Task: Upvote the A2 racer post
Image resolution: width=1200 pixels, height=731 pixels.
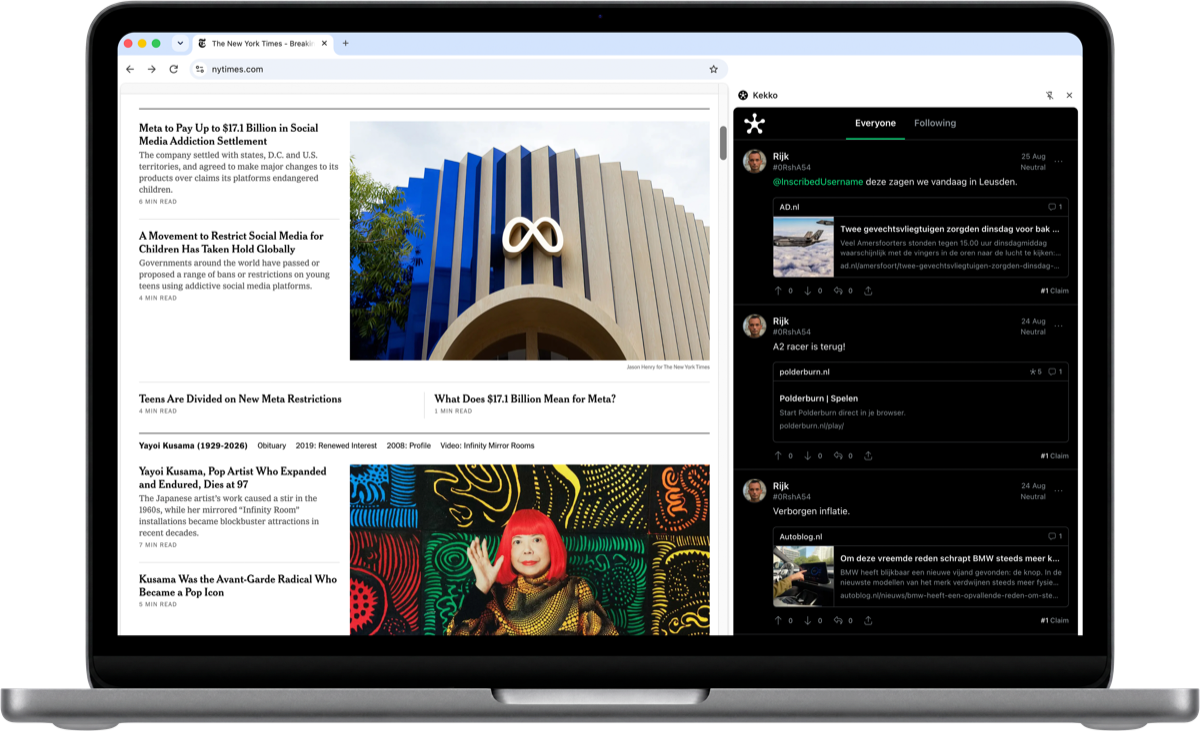Action: (779, 456)
